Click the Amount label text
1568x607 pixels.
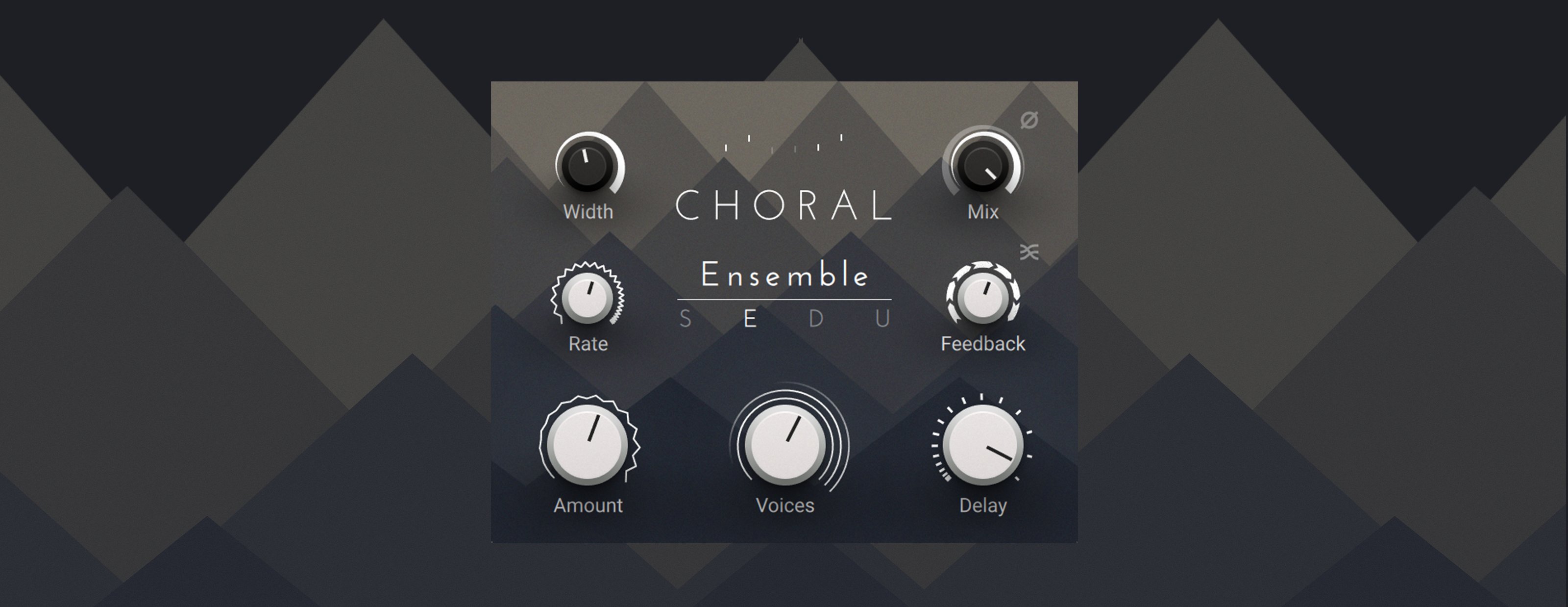click(588, 506)
